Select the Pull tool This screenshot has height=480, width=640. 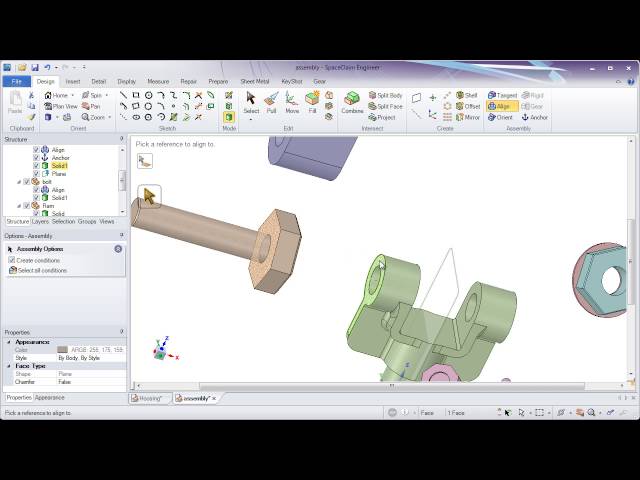pos(271,103)
